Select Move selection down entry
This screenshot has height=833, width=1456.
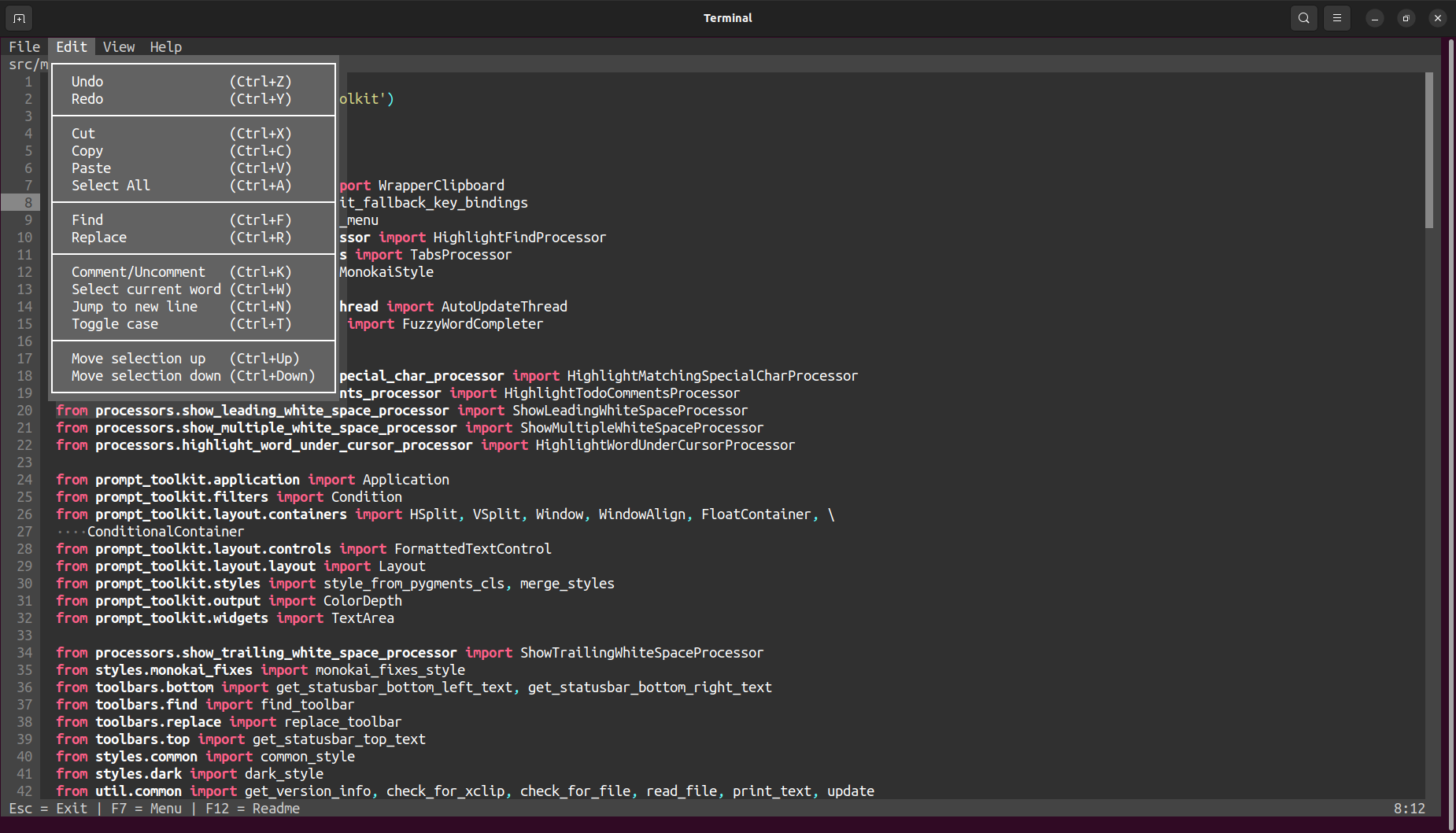(x=146, y=376)
